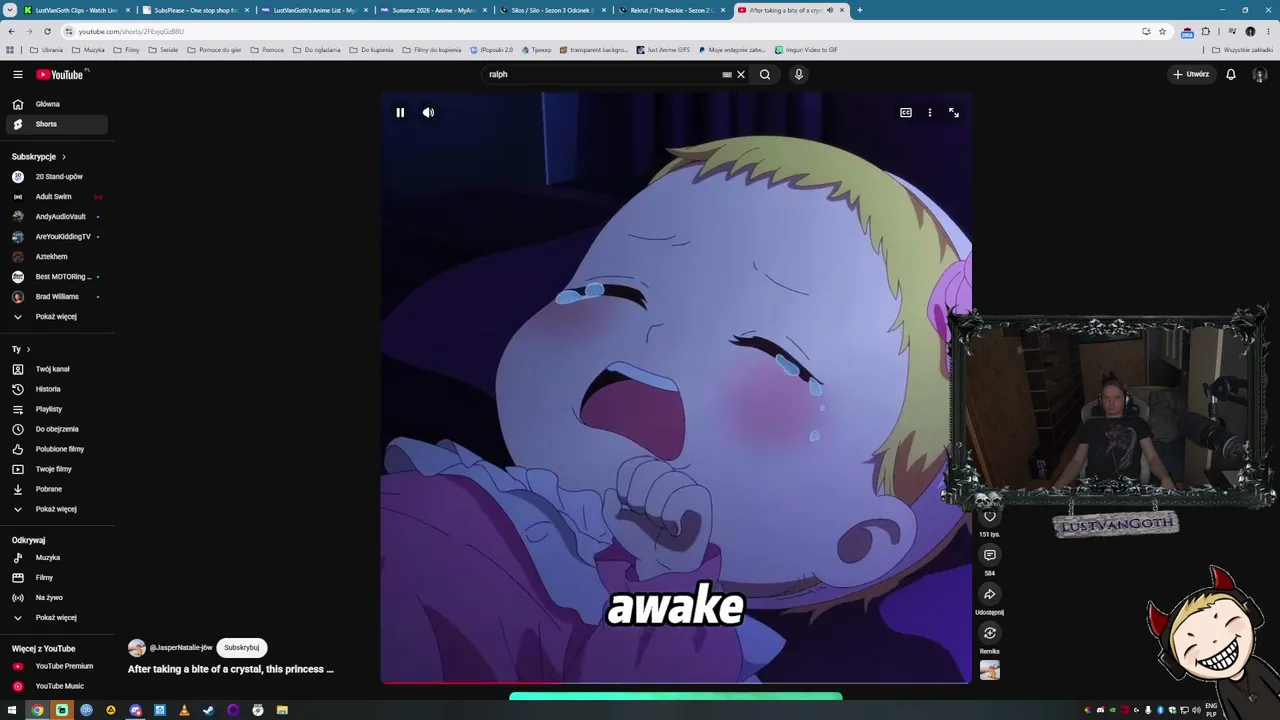Open YouTube Music
1280x720 pixels.
[x=56, y=686]
